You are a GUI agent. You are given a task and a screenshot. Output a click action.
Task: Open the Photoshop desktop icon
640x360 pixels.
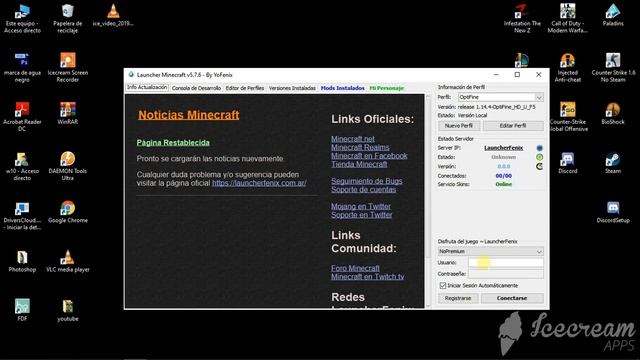pyautogui.click(x=22, y=261)
